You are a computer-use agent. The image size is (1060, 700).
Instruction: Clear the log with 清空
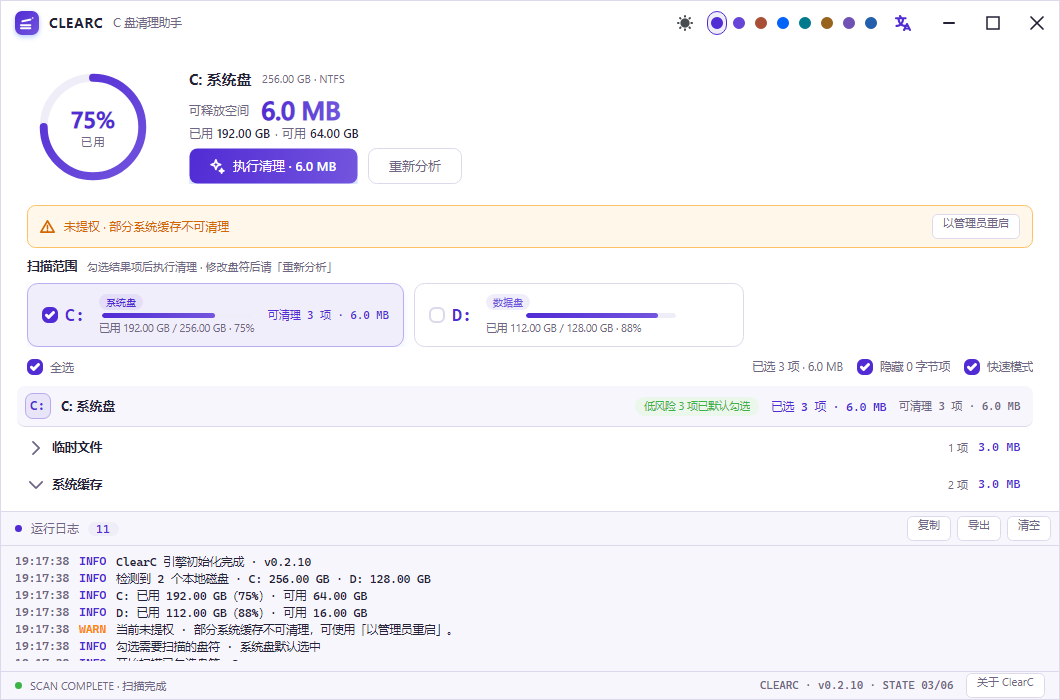pyautogui.click(x=1029, y=527)
